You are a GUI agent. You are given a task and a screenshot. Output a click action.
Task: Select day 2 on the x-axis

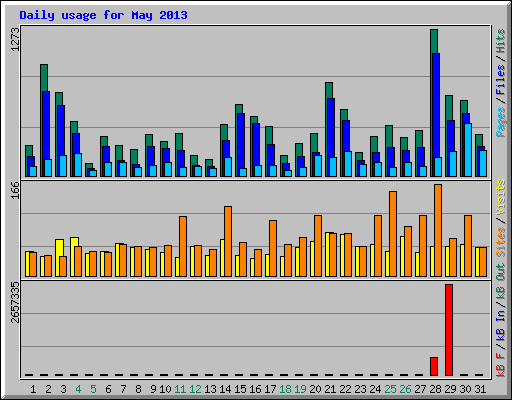[x=48, y=389]
